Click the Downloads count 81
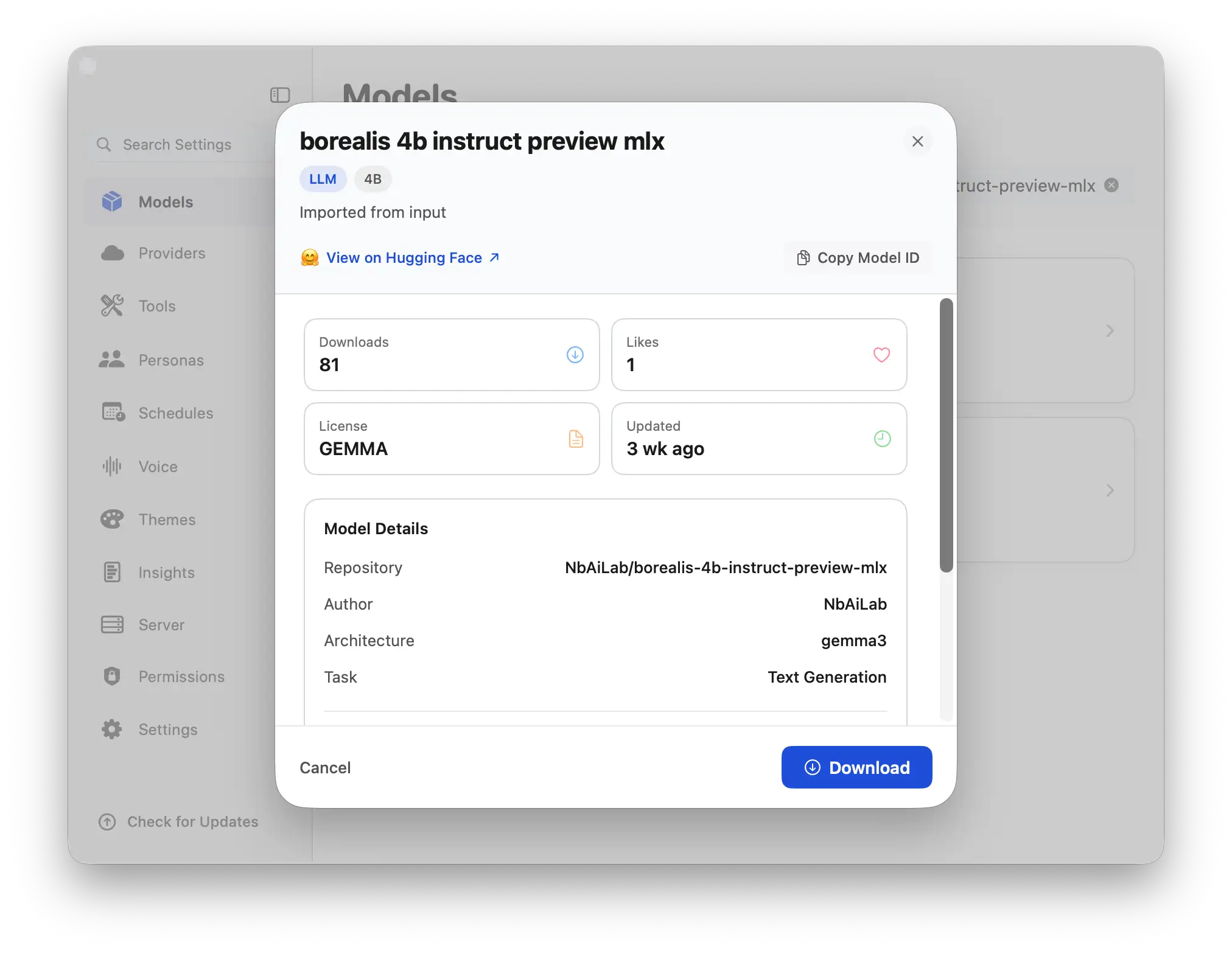This screenshot has width=1232, height=954. pyautogui.click(x=329, y=364)
